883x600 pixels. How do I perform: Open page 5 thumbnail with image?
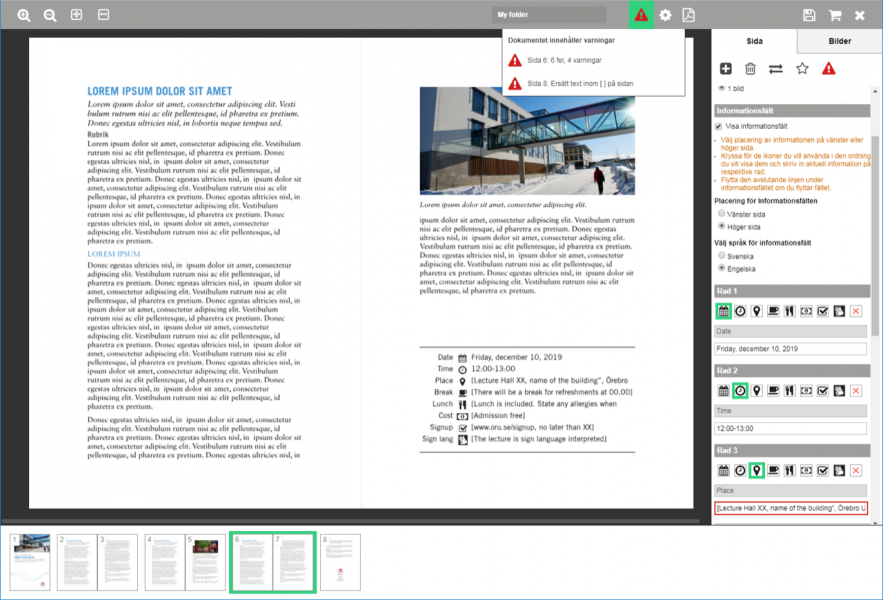click(x=206, y=562)
